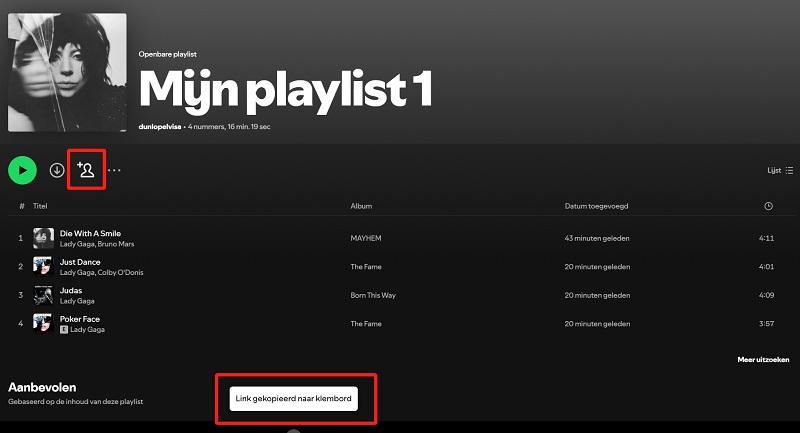Click the 4:09 duration of Judas
This screenshot has width=800, height=433.
point(766,295)
